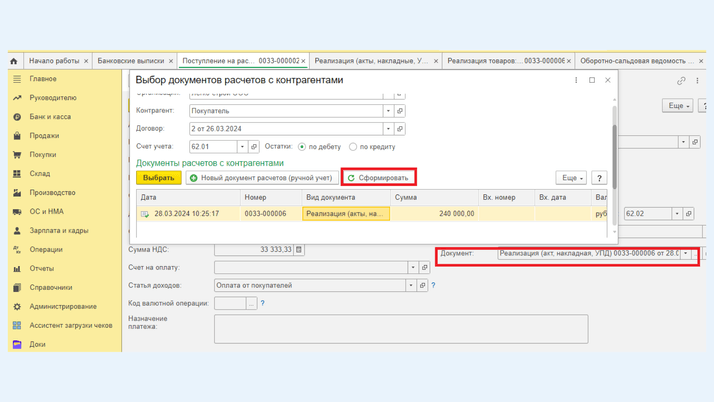This screenshot has width=714, height=402.
Task: Open the Продажи section in sidebar
Action: point(44,136)
